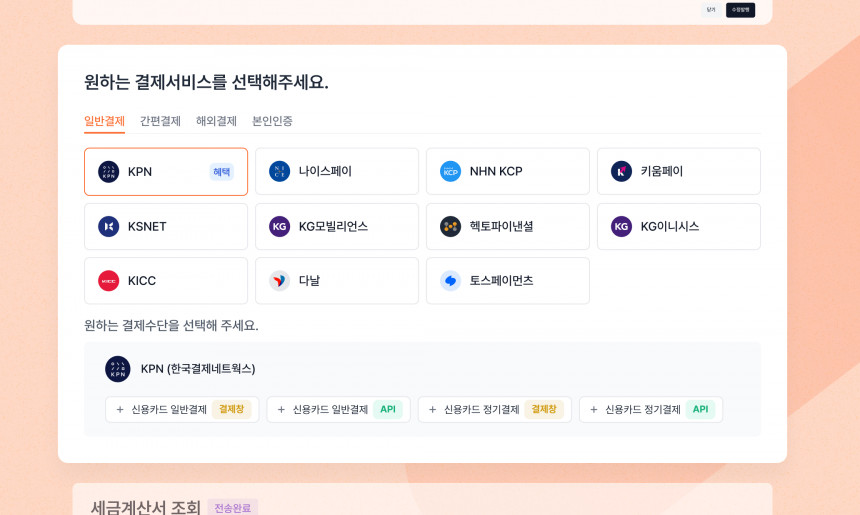Screen dimensions: 860x515
Task: Click the 토스페이먼츠 logo icon
Action: pyautogui.click(x=451, y=281)
